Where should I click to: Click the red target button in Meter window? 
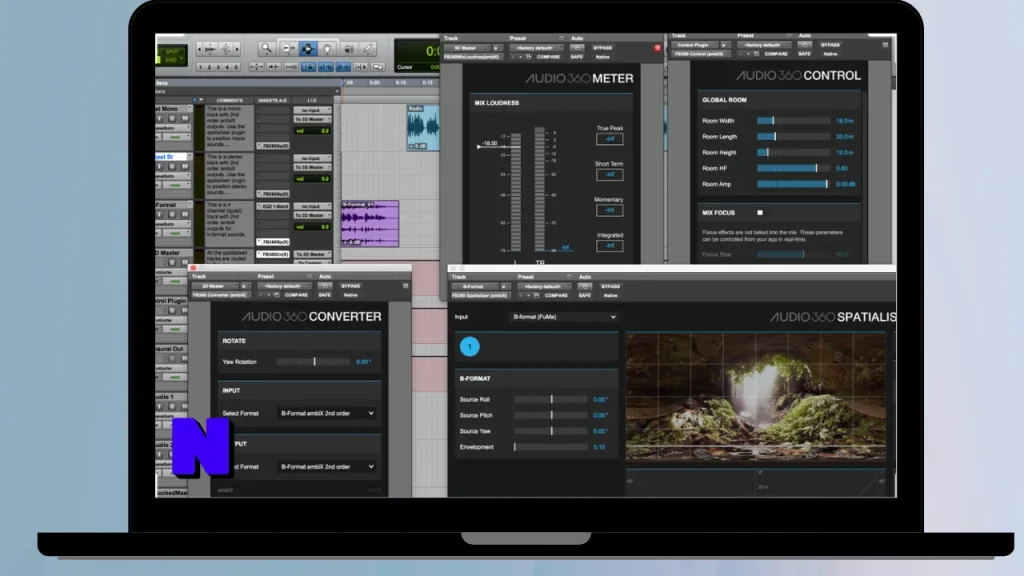click(657, 48)
